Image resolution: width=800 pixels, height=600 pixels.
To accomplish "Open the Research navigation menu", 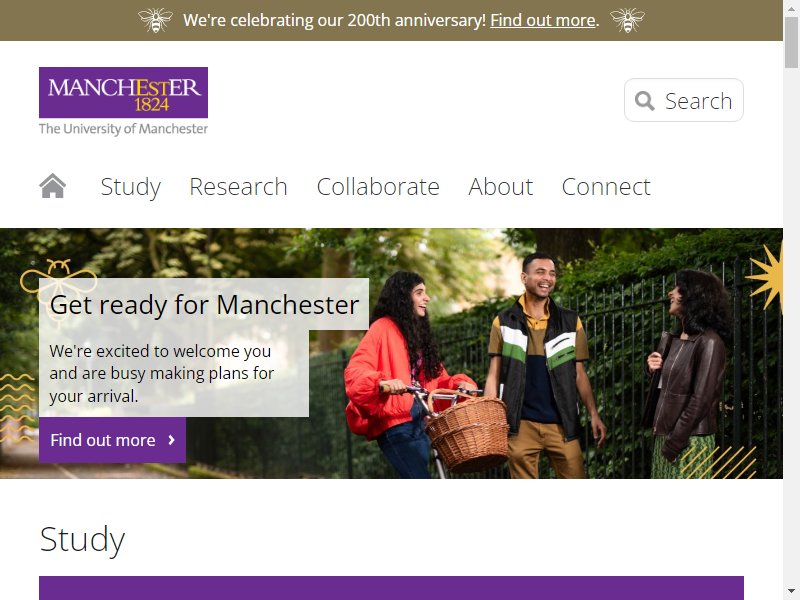I will coord(238,187).
